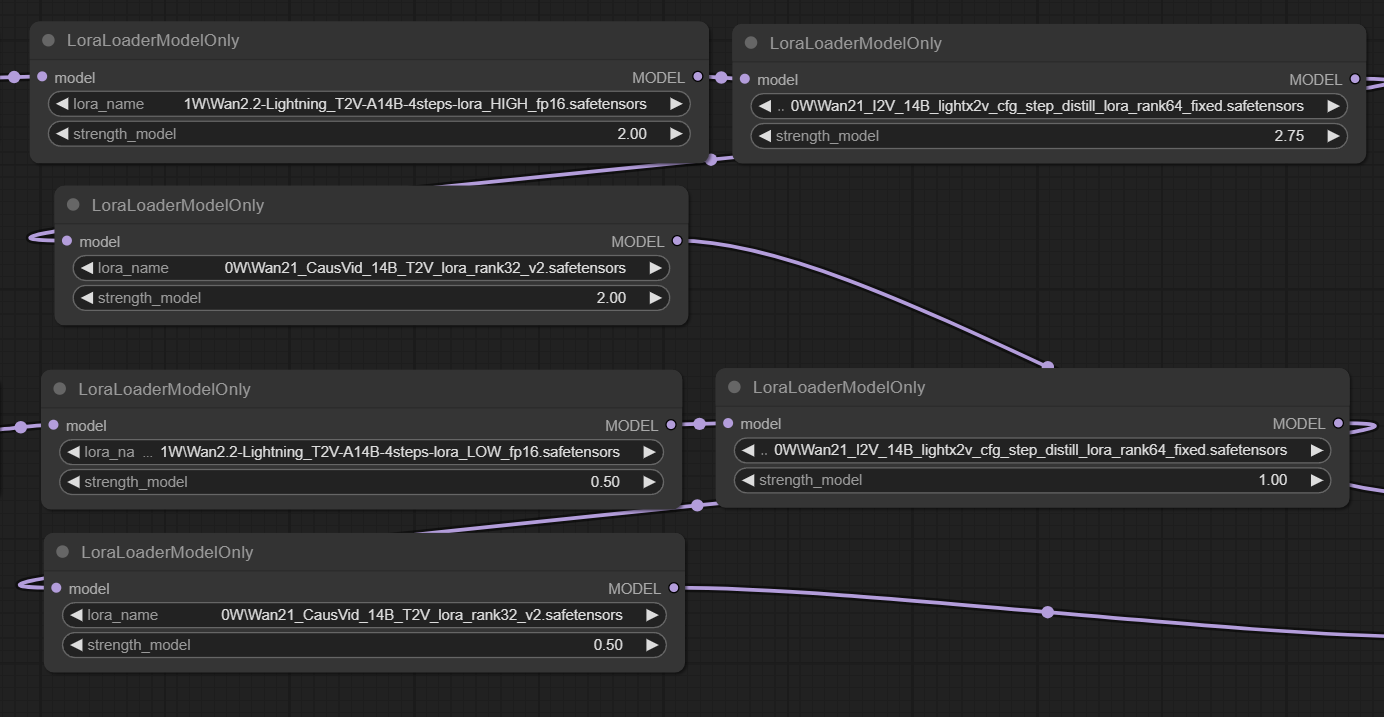Select previous lora in CausVid 2.00 node
This screenshot has height=717, width=1384.
point(87,268)
